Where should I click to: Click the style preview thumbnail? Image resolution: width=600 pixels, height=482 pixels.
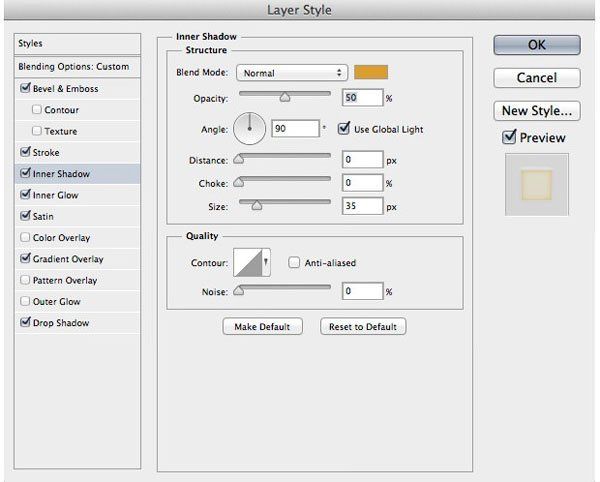pos(536,184)
